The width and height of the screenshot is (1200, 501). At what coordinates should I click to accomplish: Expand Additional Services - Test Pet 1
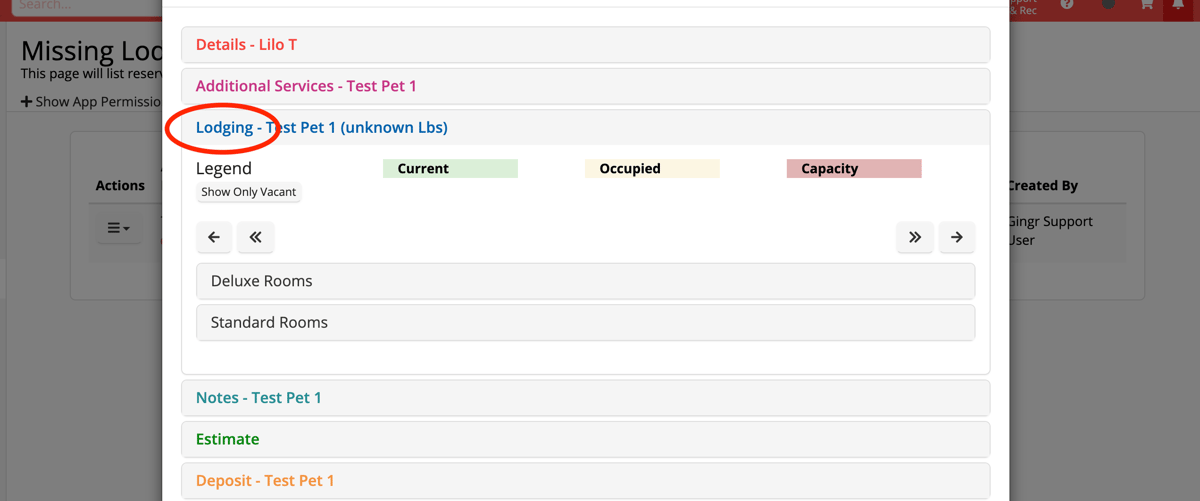tap(306, 86)
